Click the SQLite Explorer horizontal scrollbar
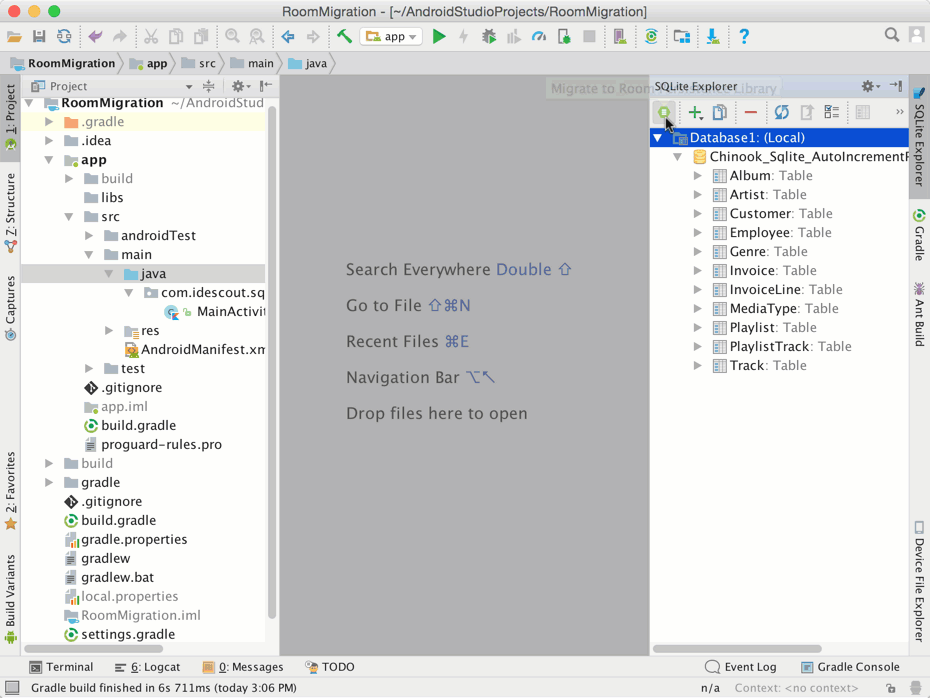Screen dimensions: 930x698 point(737,649)
